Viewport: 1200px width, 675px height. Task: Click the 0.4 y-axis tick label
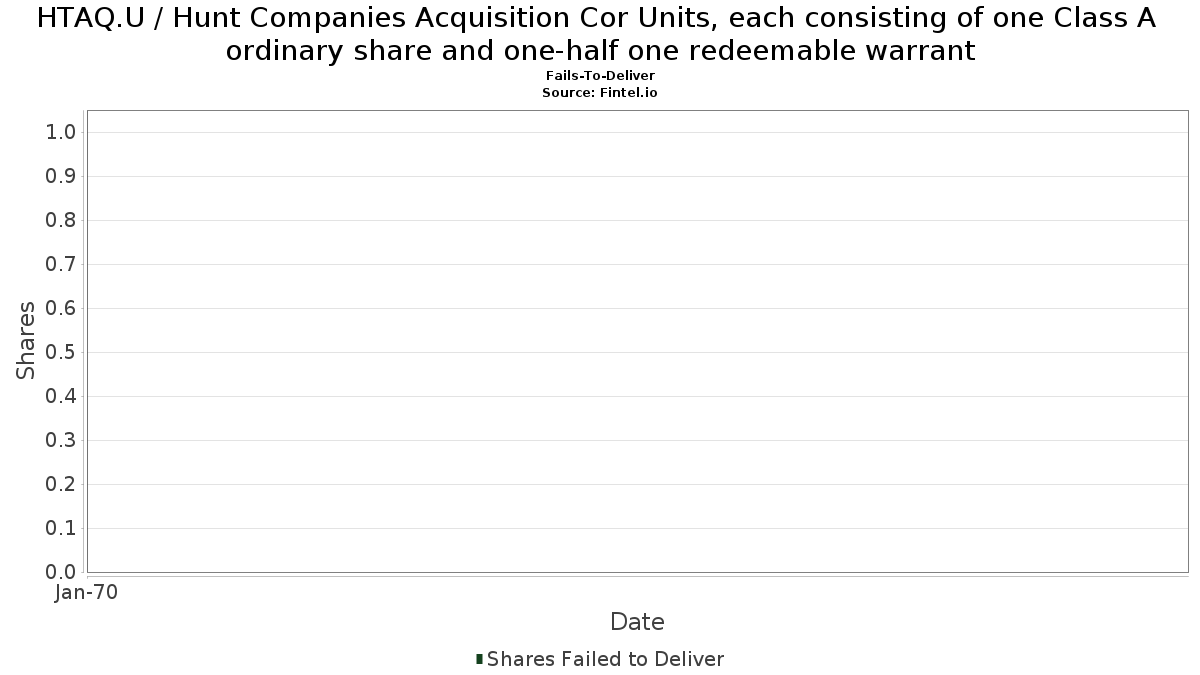62,396
